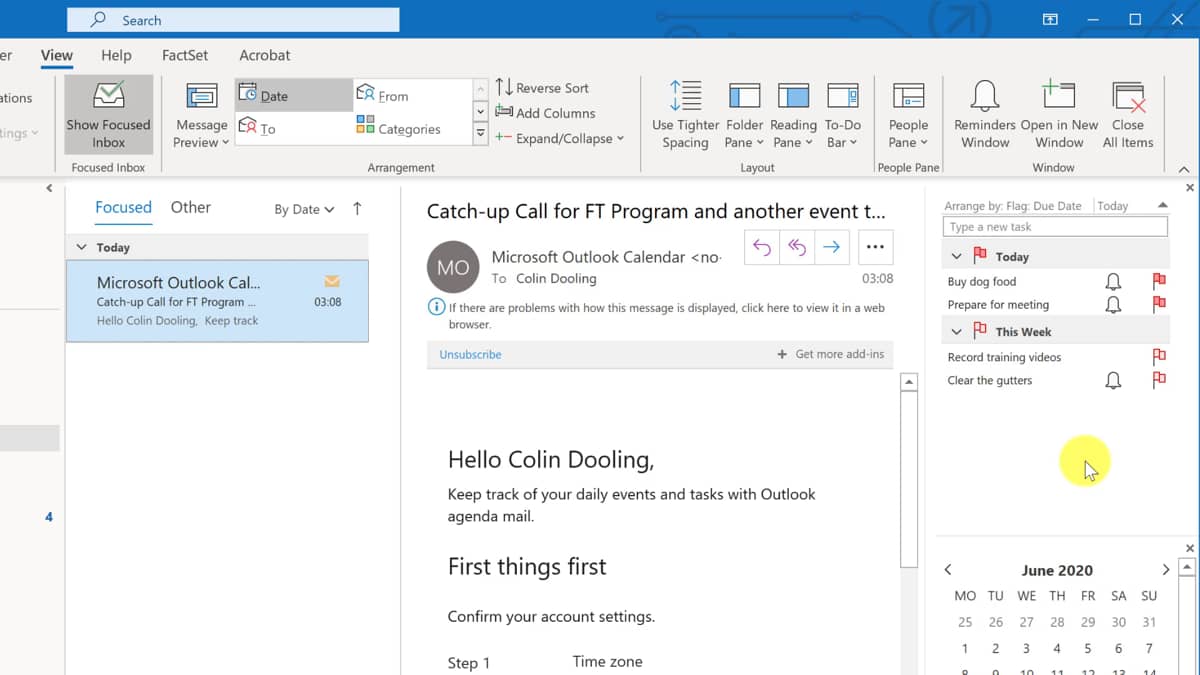Open the FactSet tab
The image size is (1200, 675).
[x=185, y=55]
